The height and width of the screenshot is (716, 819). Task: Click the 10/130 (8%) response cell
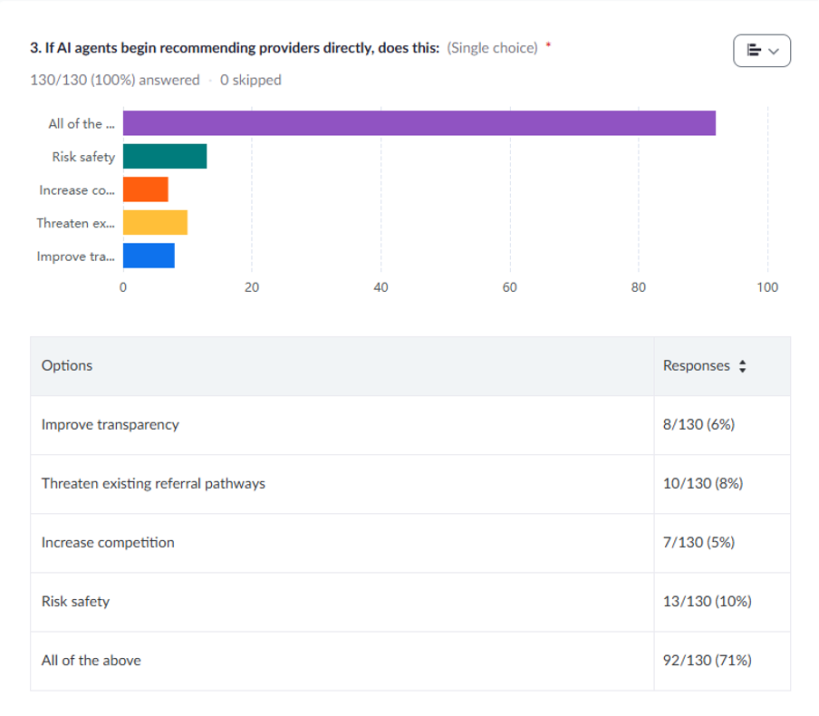point(703,484)
